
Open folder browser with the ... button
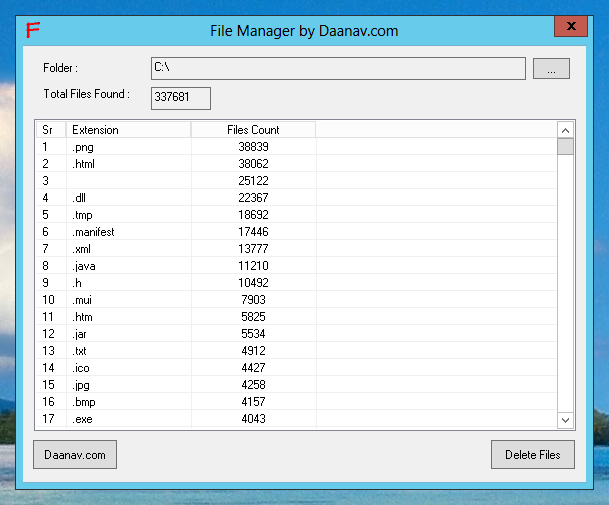[x=551, y=69]
